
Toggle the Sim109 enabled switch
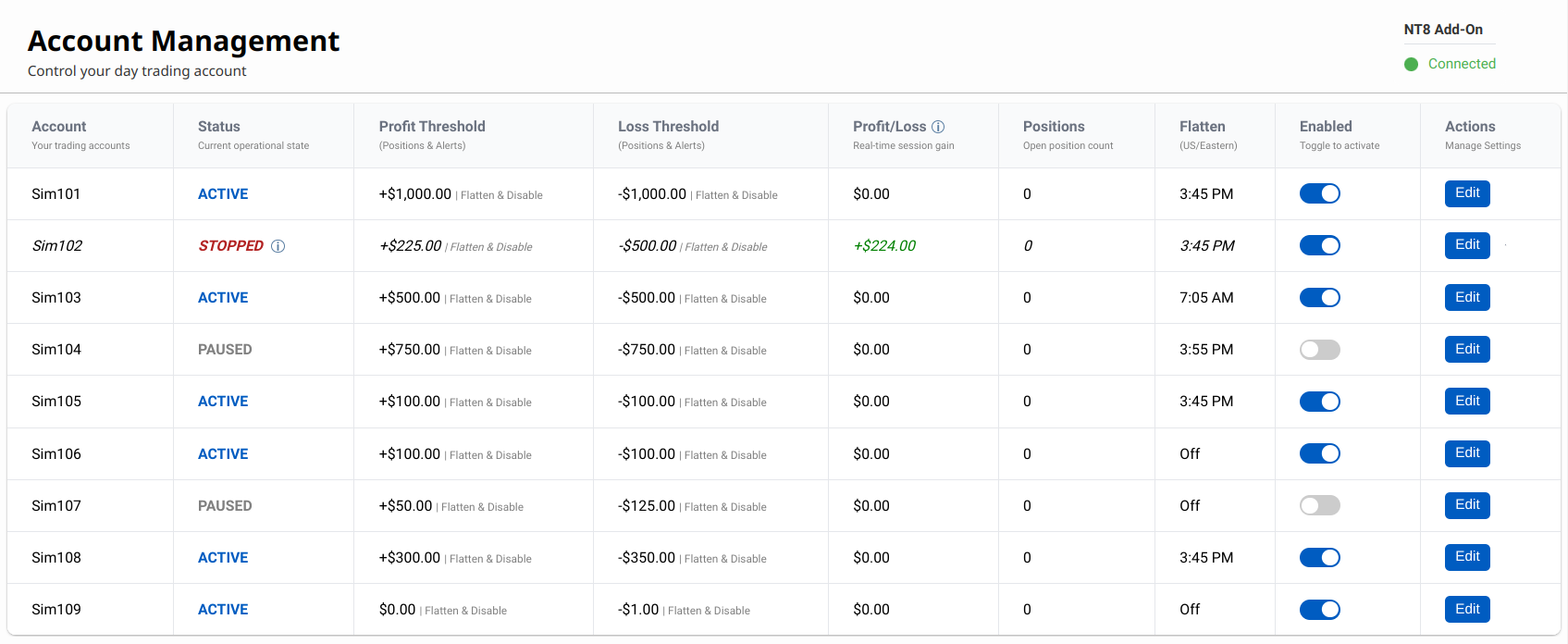1320,609
